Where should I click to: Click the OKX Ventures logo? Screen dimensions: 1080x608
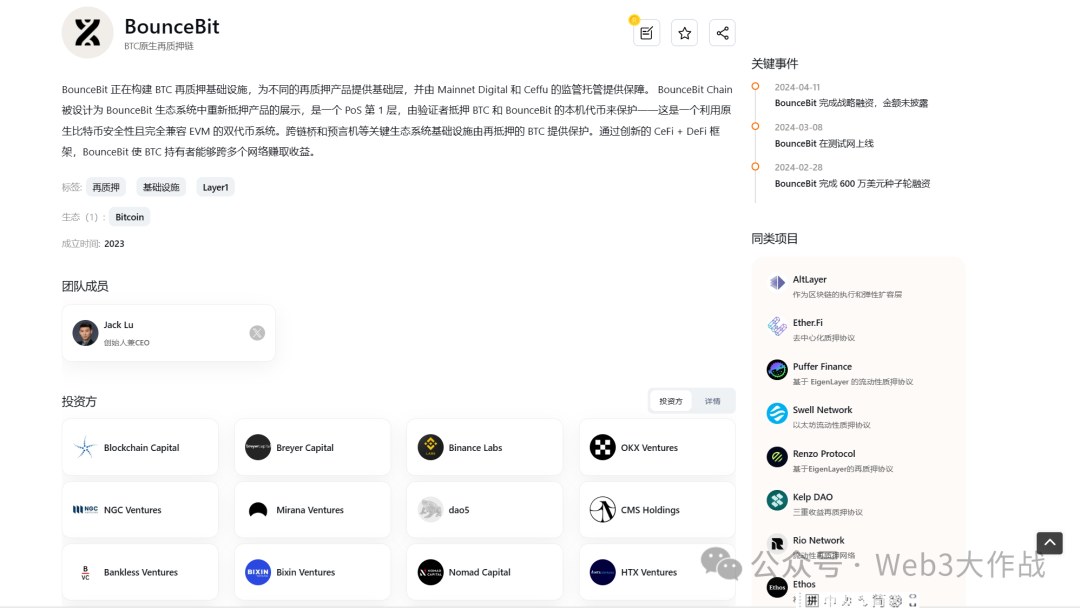pyautogui.click(x=603, y=448)
